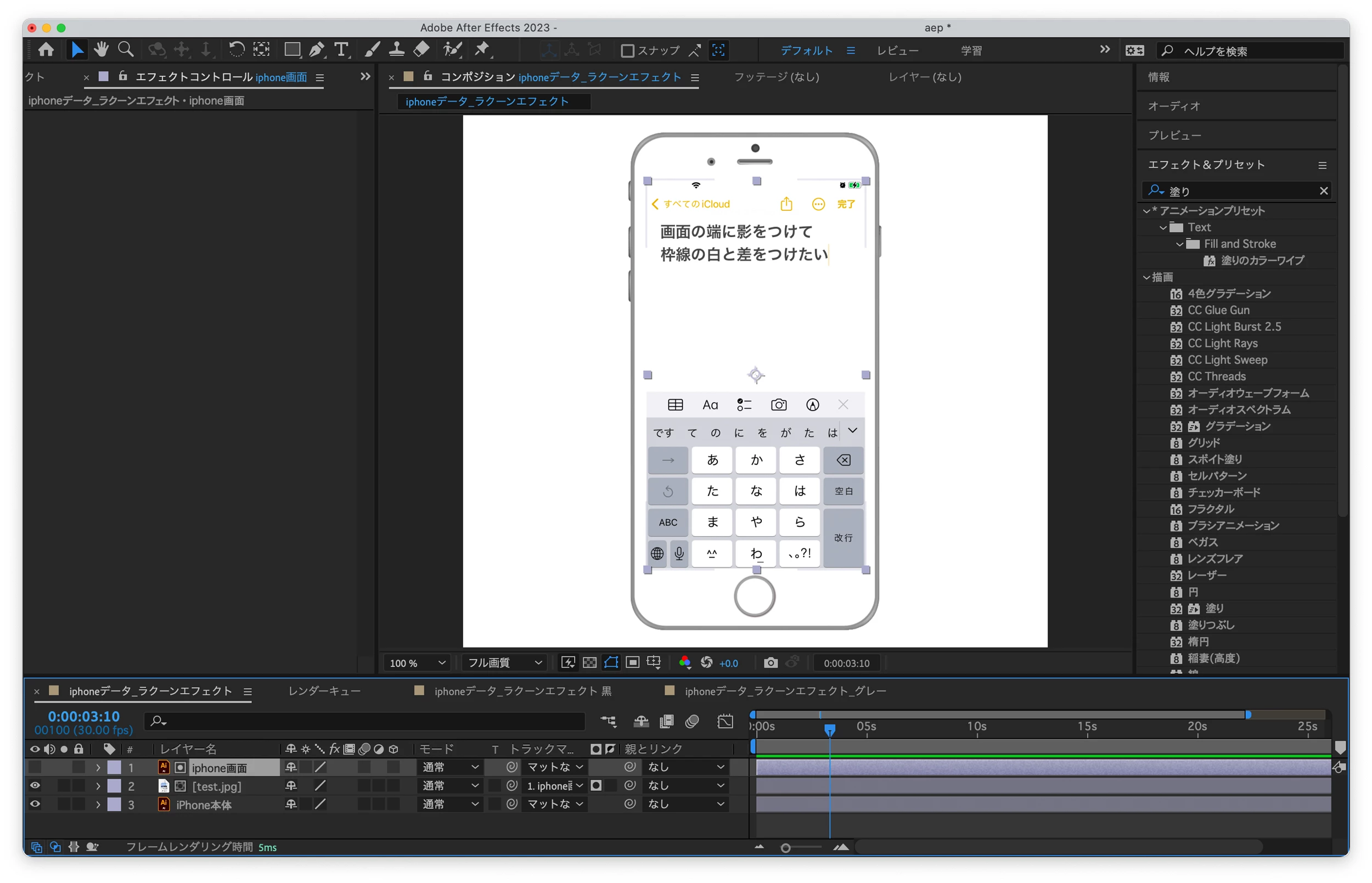The image size is (1372, 883).
Task: Open iphoneデータ_ラクーンエフェクト_グレー timeline tab
Action: pos(785,691)
